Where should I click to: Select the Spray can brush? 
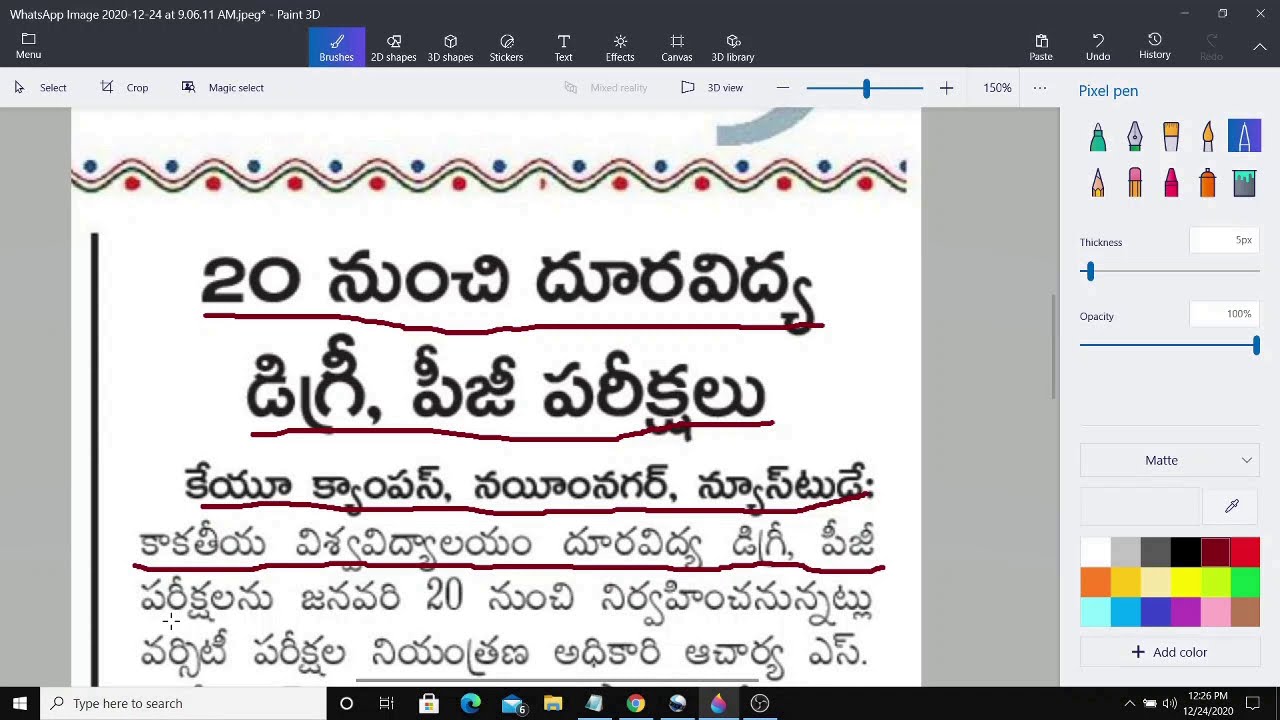pyautogui.click(x=1208, y=183)
